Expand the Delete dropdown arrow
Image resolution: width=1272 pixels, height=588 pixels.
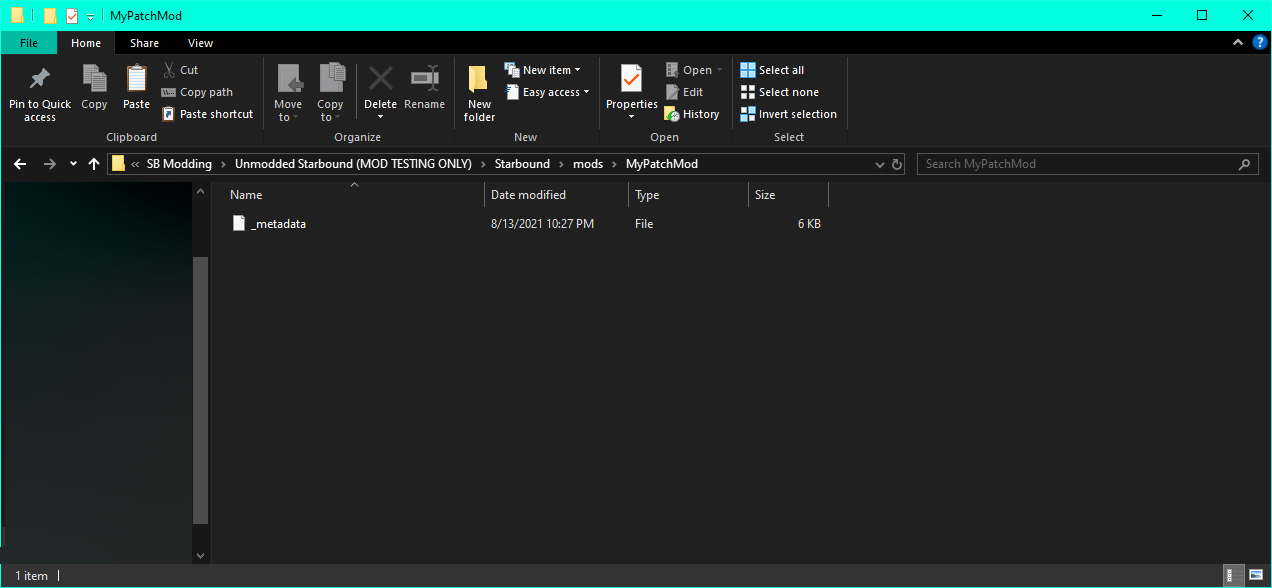tap(380, 117)
